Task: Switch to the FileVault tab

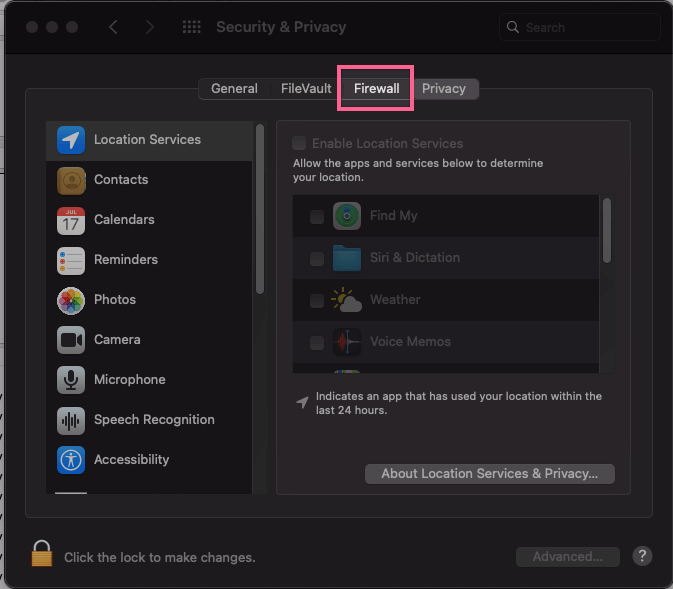Action: [x=306, y=89]
